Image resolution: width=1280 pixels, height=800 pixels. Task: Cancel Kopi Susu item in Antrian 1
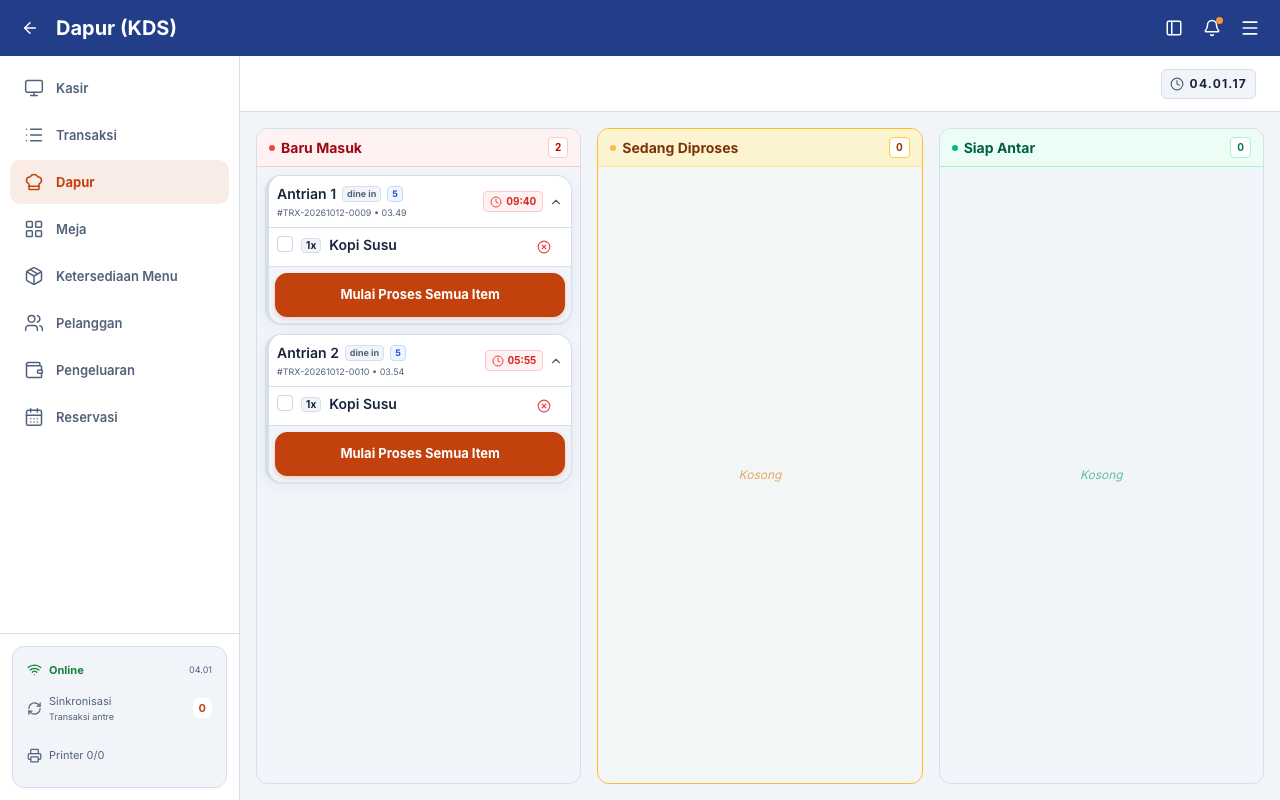coord(544,247)
